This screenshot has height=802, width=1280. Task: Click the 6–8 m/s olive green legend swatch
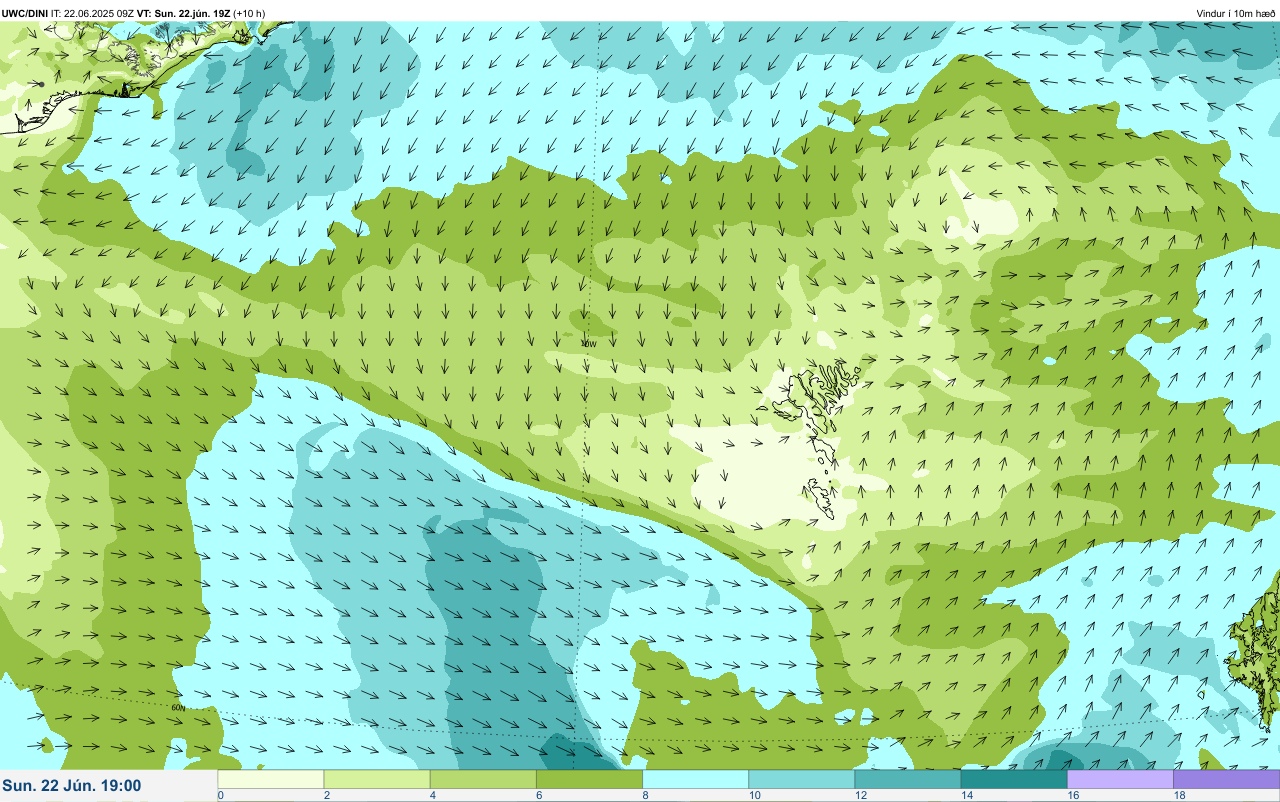click(589, 779)
